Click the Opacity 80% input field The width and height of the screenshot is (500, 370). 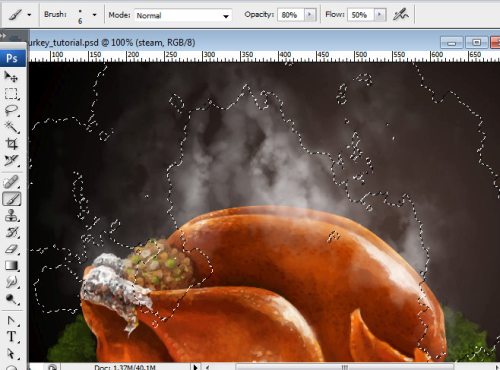click(x=291, y=15)
